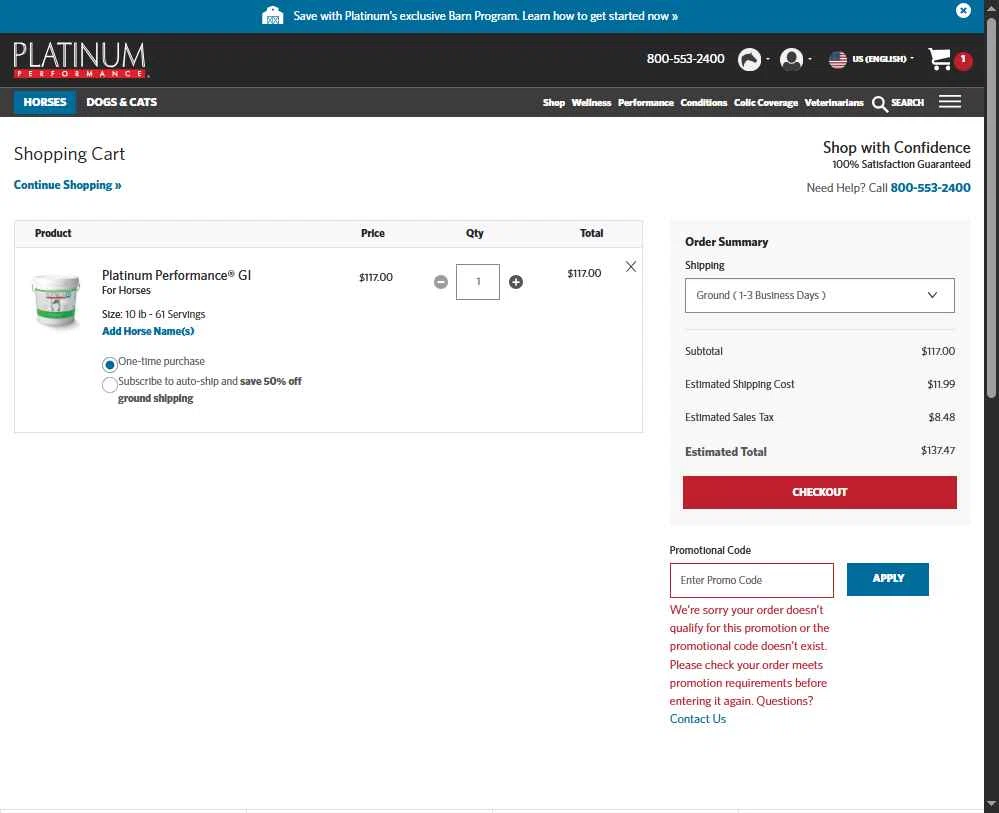Open the Platinum Performance GI product title

(x=176, y=275)
